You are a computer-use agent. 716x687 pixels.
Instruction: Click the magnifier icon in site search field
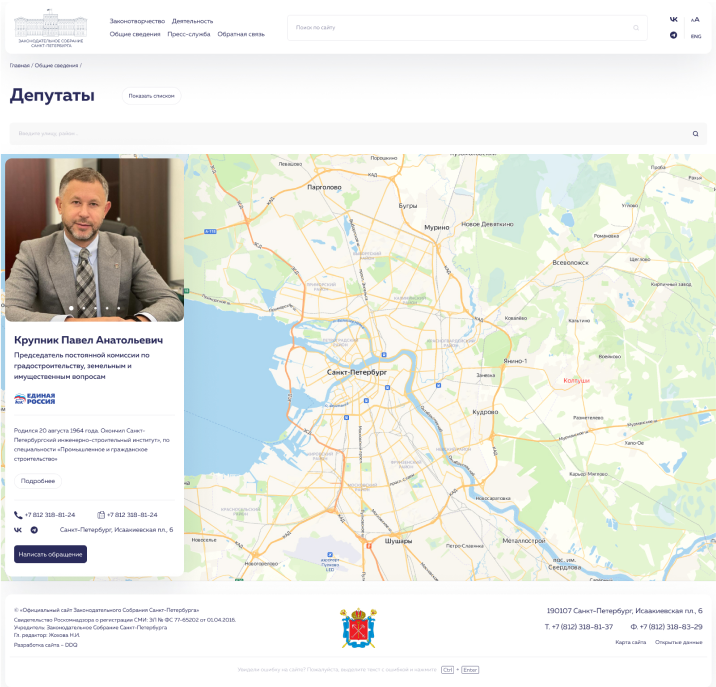636,28
